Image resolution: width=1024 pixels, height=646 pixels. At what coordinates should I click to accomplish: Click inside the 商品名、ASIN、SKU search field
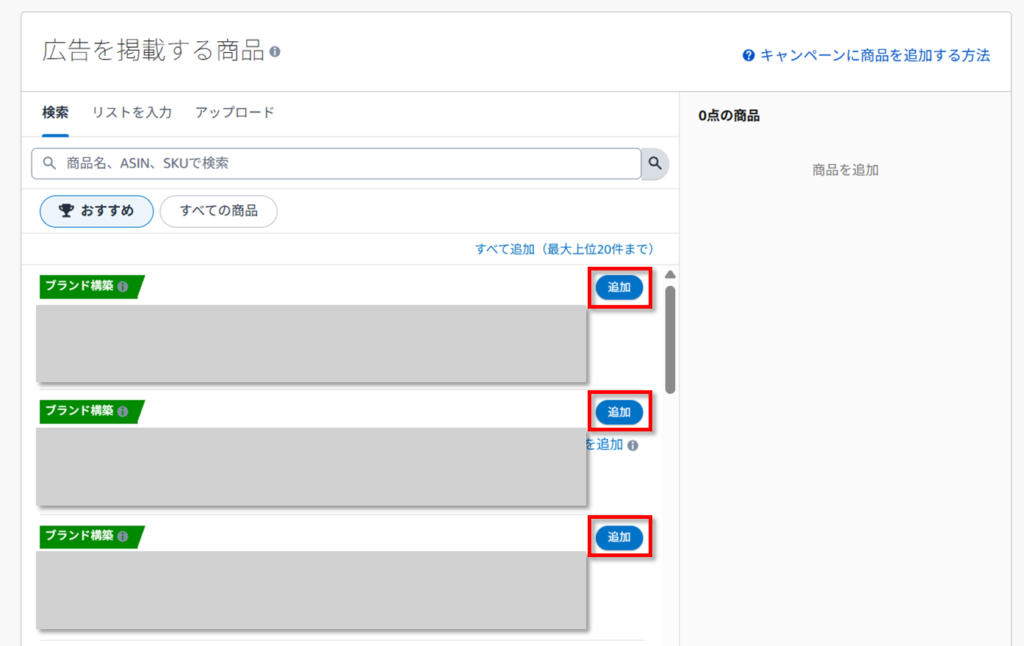click(x=340, y=163)
